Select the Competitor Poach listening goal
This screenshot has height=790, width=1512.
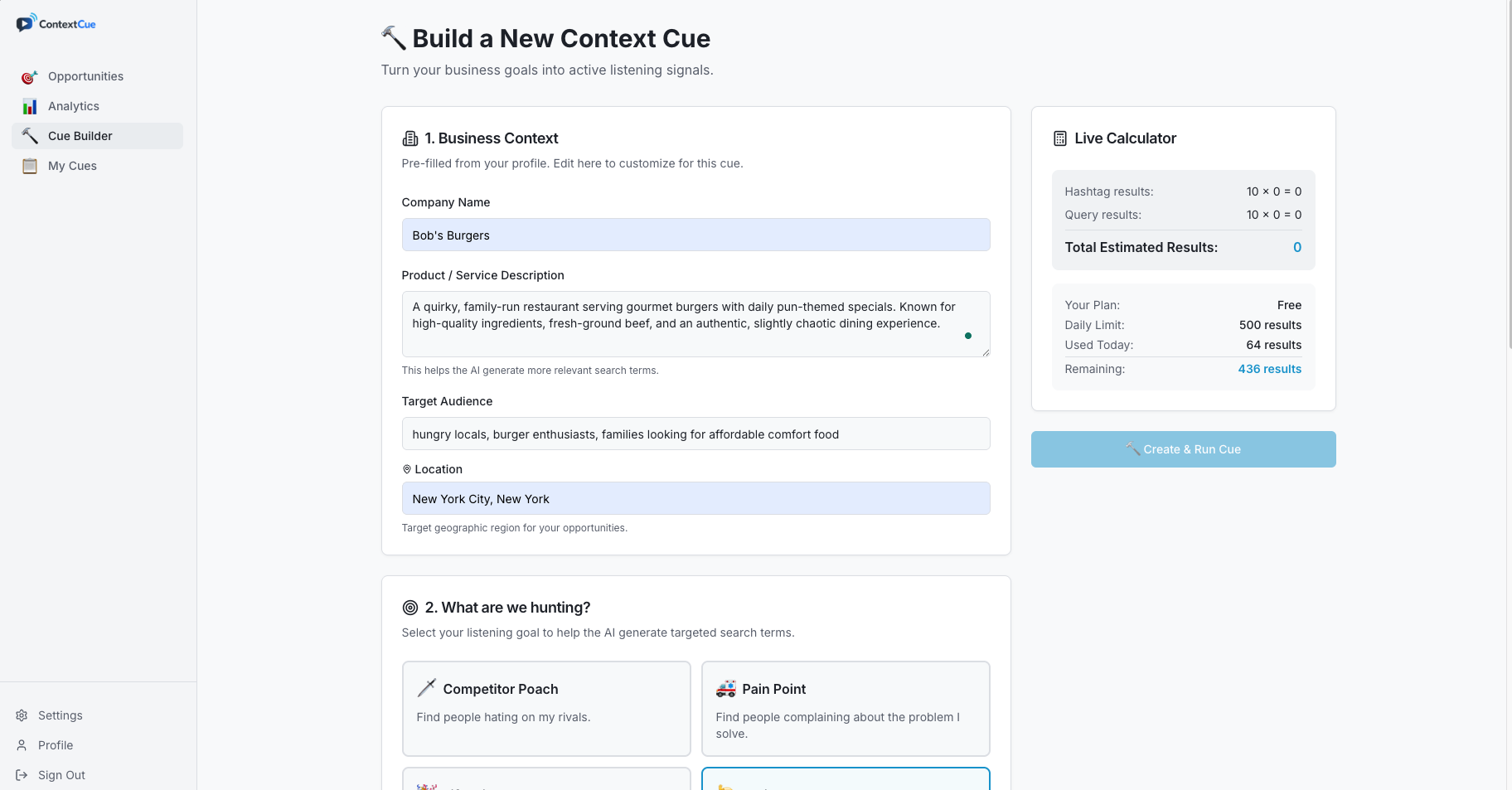point(546,709)
